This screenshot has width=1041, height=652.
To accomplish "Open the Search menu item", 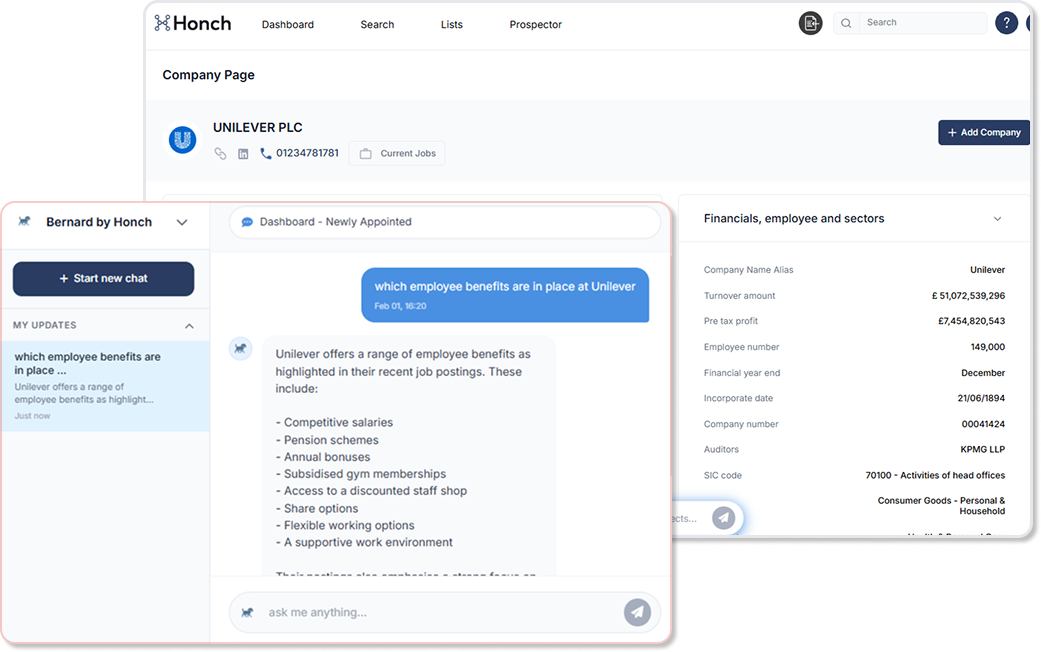I will (377, 25).
